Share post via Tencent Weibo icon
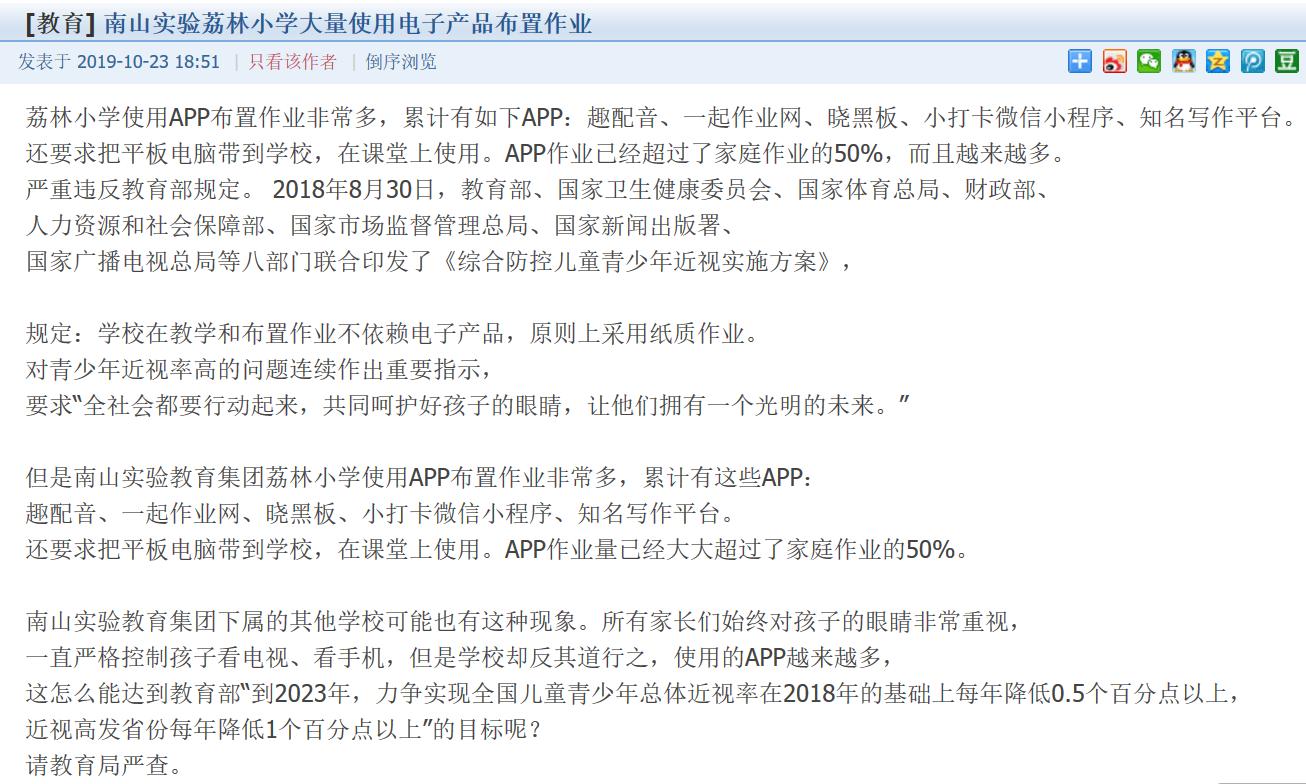The image size is (1306, 784). click(x=1253, y=61)
